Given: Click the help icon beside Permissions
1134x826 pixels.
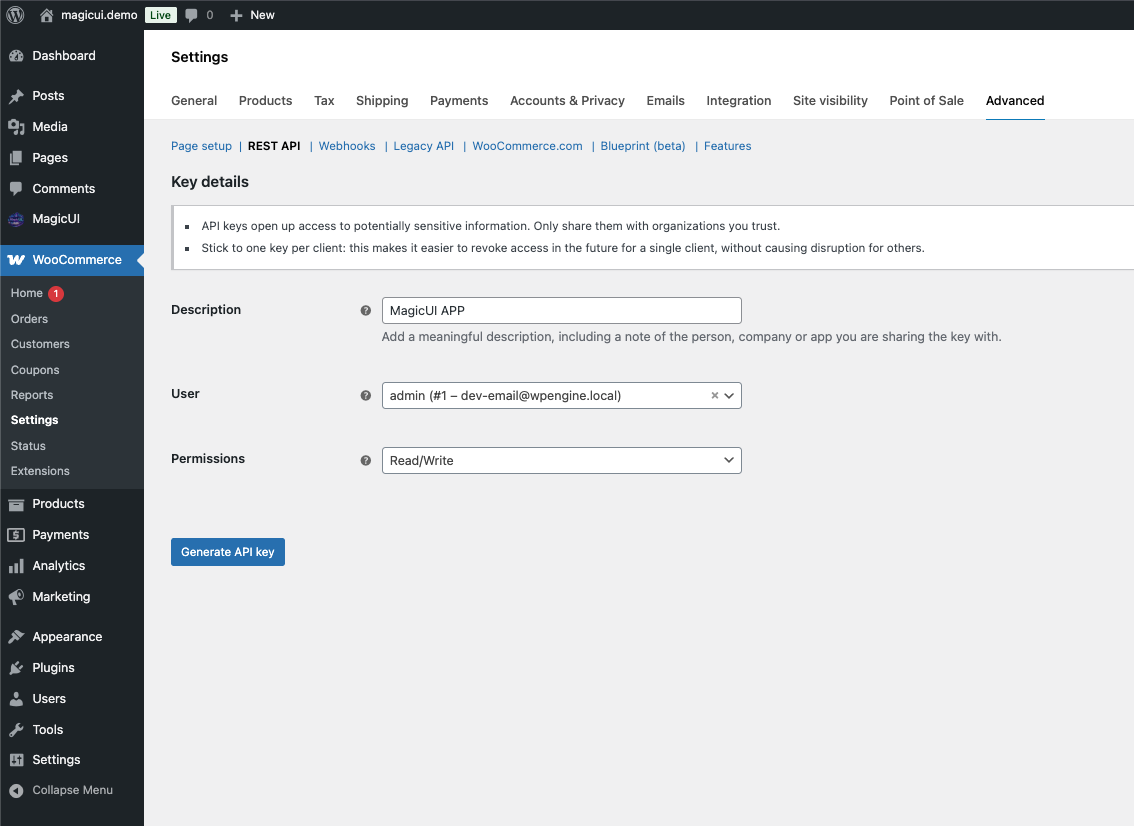Looking at the screenshot, I should (x=366, y=460).
